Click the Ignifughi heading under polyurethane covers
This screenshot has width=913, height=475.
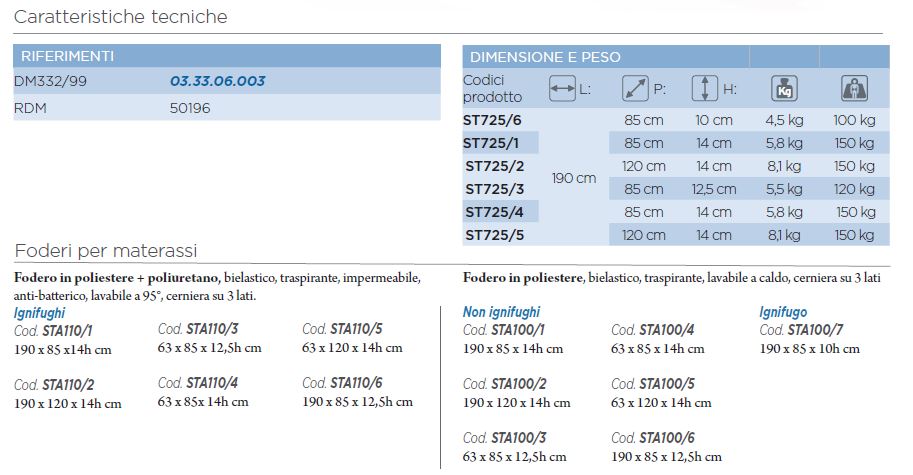40,313
